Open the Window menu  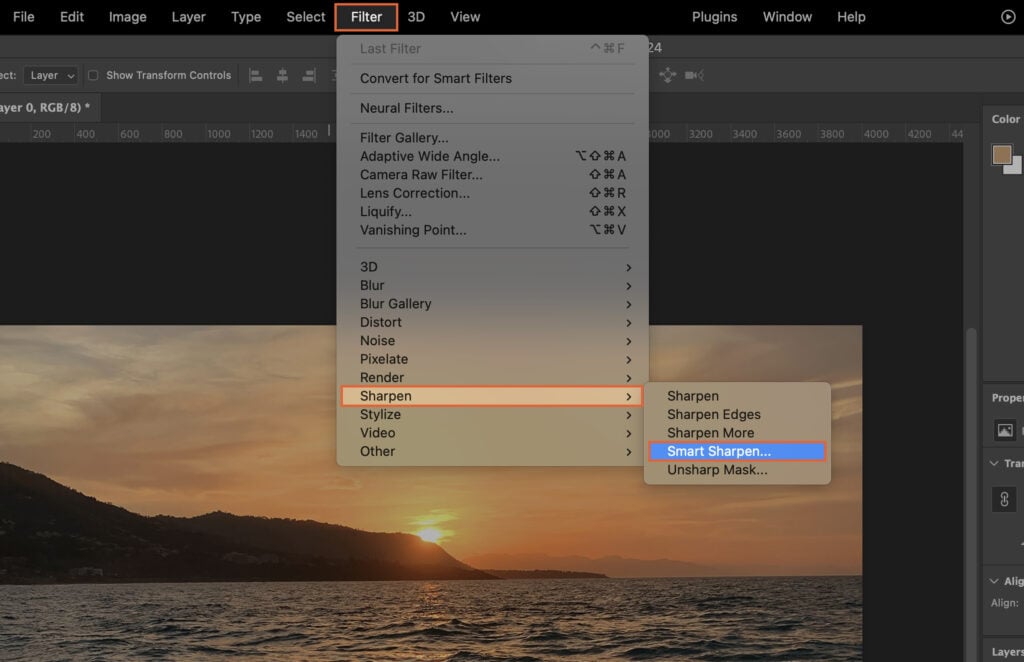[787, 16]
